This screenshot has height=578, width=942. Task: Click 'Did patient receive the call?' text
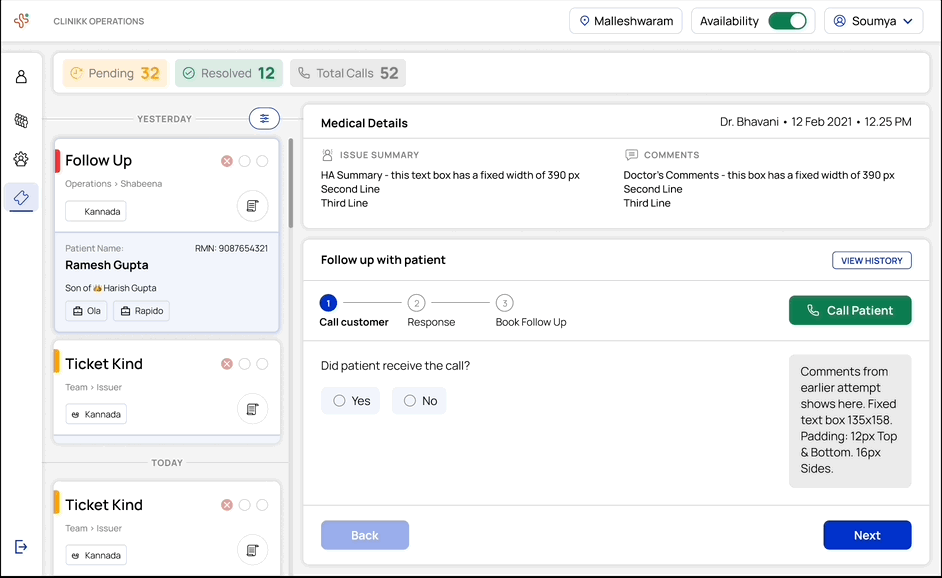(395, 366)
